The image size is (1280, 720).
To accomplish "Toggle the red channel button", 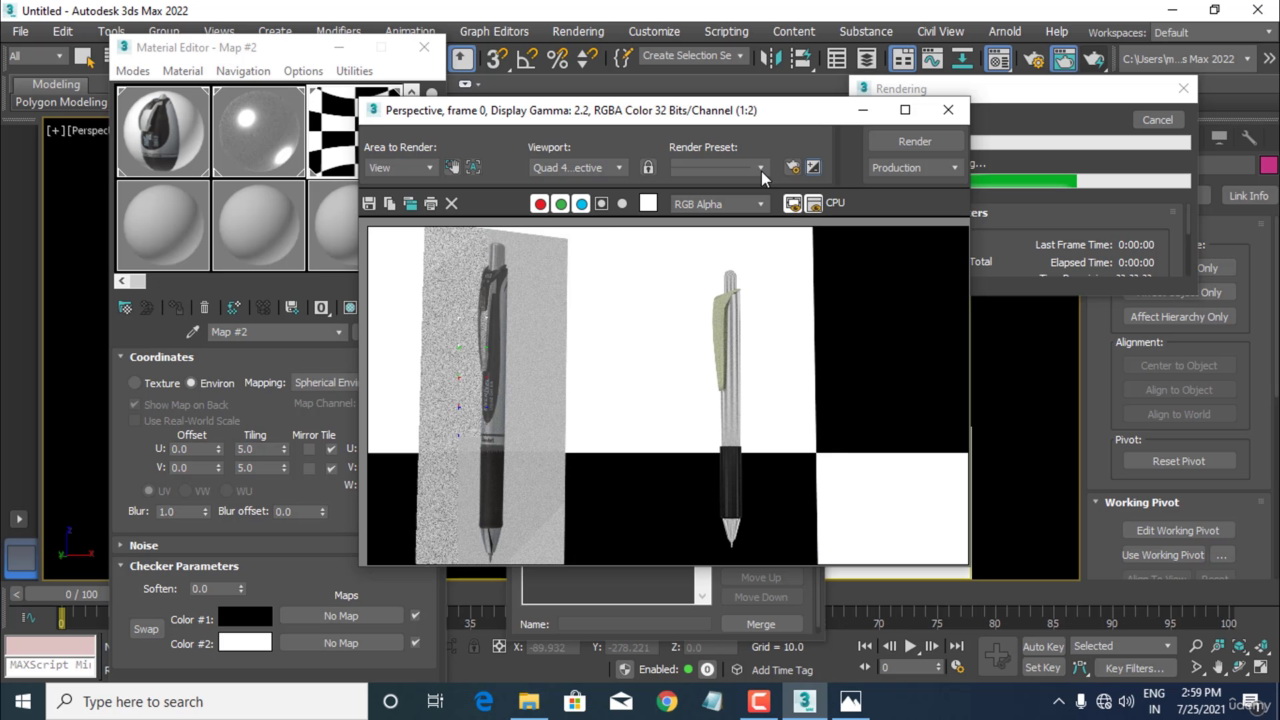I will (540, 204).
